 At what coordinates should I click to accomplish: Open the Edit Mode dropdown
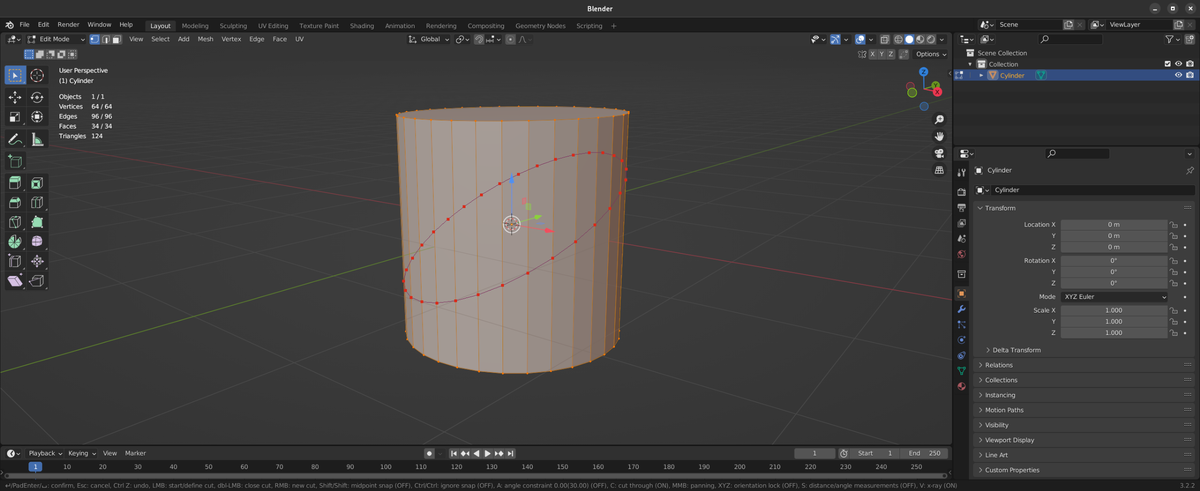pos(56,39)
